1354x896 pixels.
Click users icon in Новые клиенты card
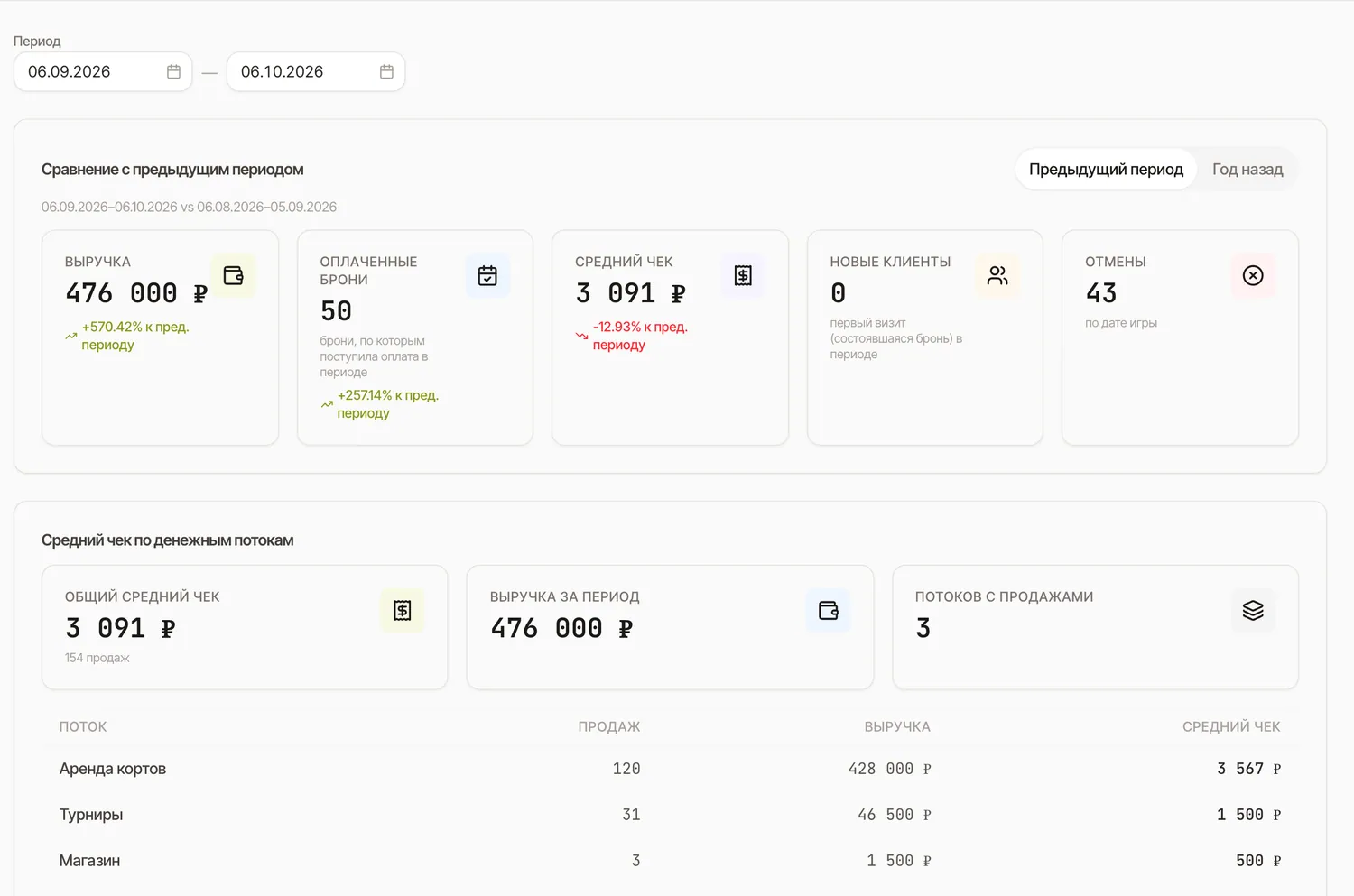coord(997,276)
